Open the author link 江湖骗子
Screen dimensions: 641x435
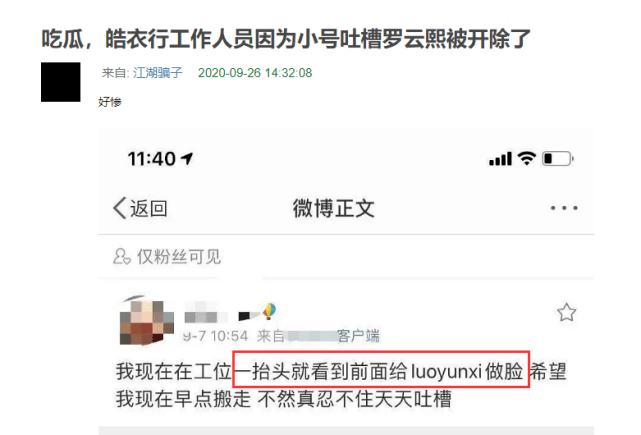click(158, 73)
